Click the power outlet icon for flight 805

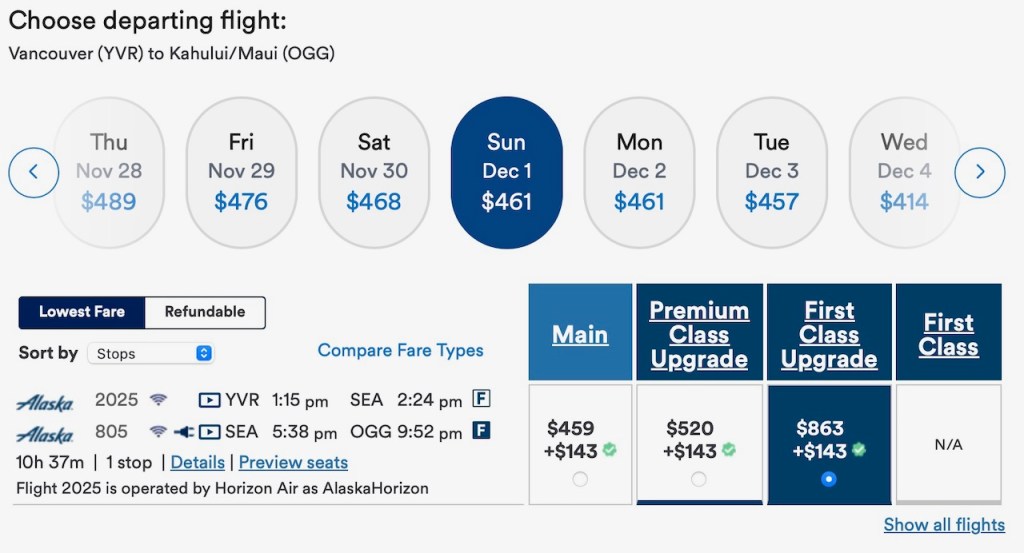click(183, 432)
